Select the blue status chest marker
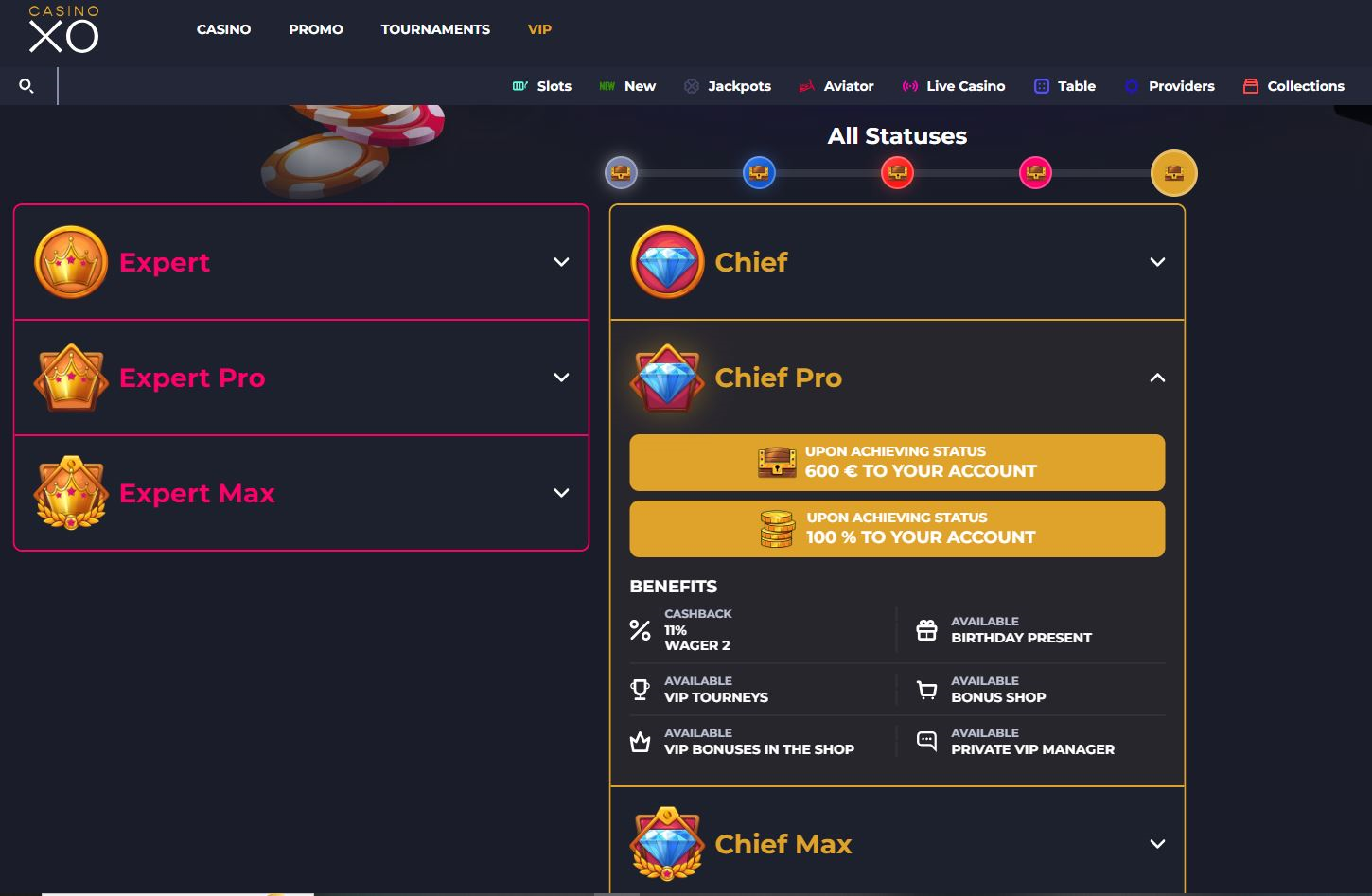 (x=759, y=173)
